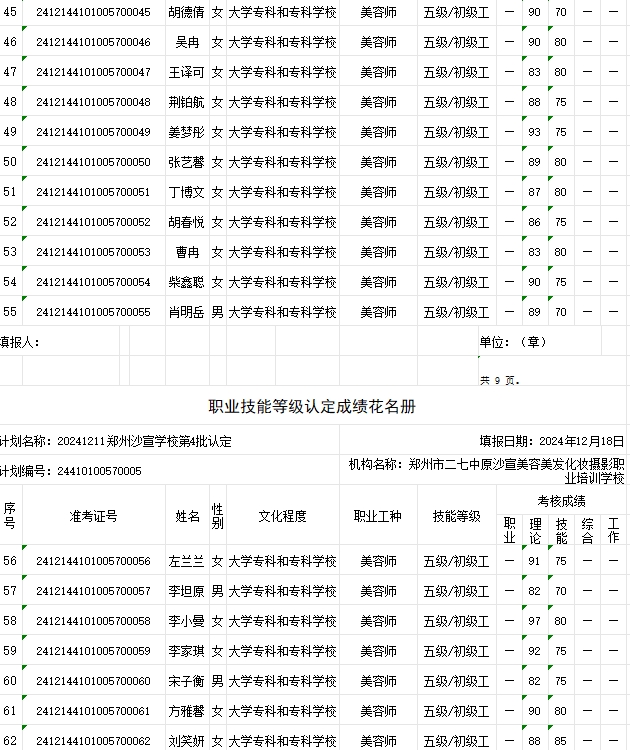Click the 机构名称 institution cell
The height and width of the screenshot is (750, 630).
pos(486,471)
